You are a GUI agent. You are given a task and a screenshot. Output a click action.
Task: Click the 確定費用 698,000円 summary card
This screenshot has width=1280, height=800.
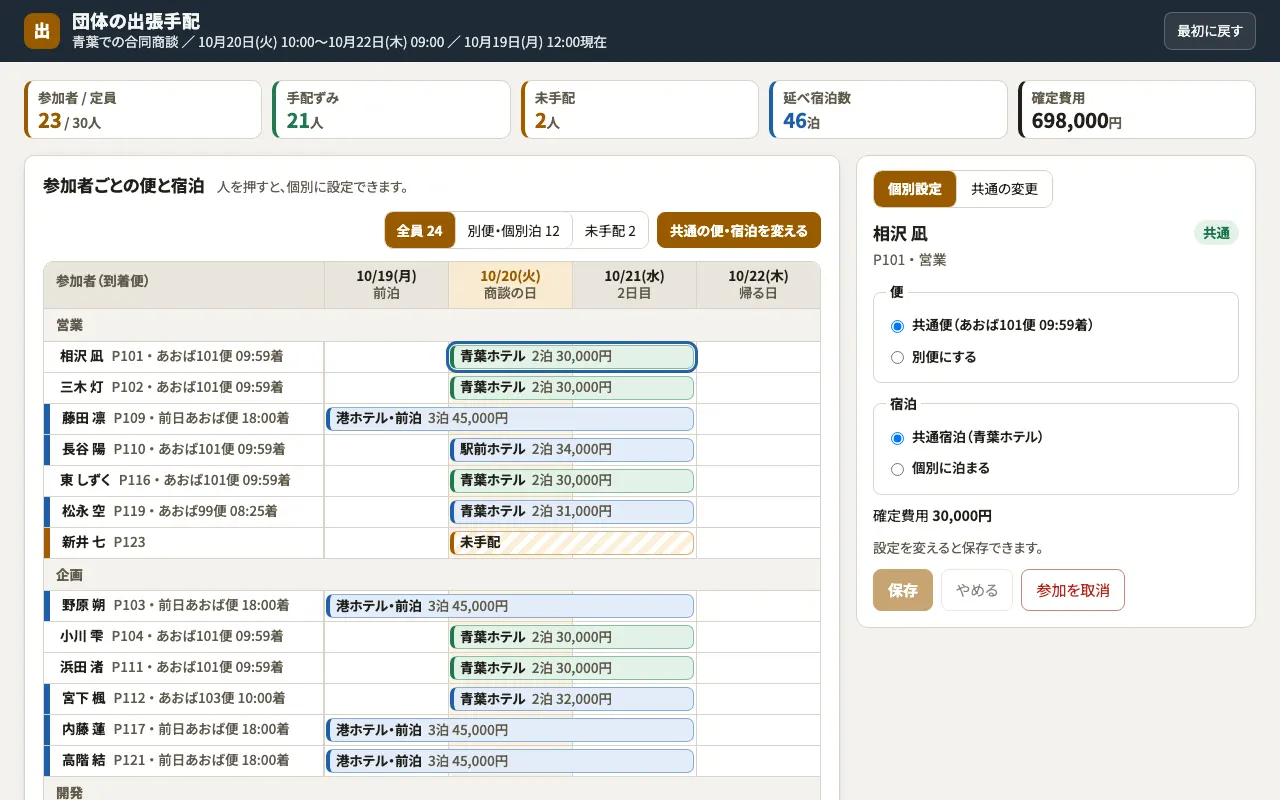[1136, 110]
